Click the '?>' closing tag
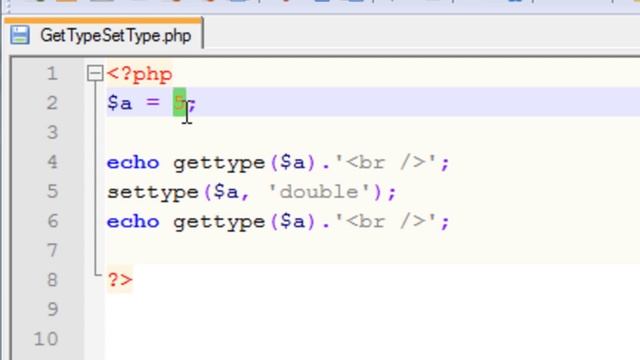Screen dimensions: 640x360 (x=120, y=280)
